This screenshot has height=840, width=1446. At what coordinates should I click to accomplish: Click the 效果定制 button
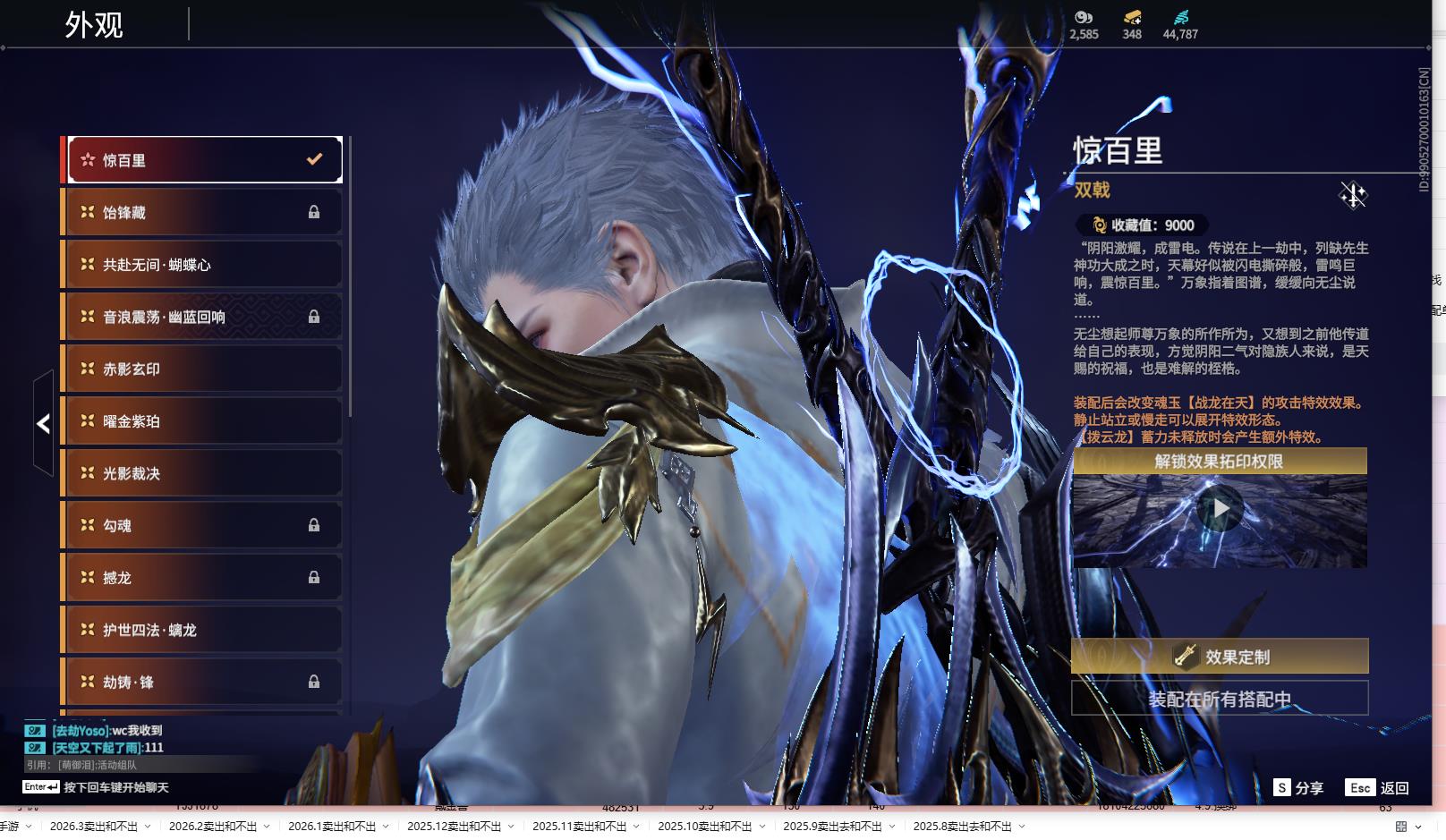1220,656
